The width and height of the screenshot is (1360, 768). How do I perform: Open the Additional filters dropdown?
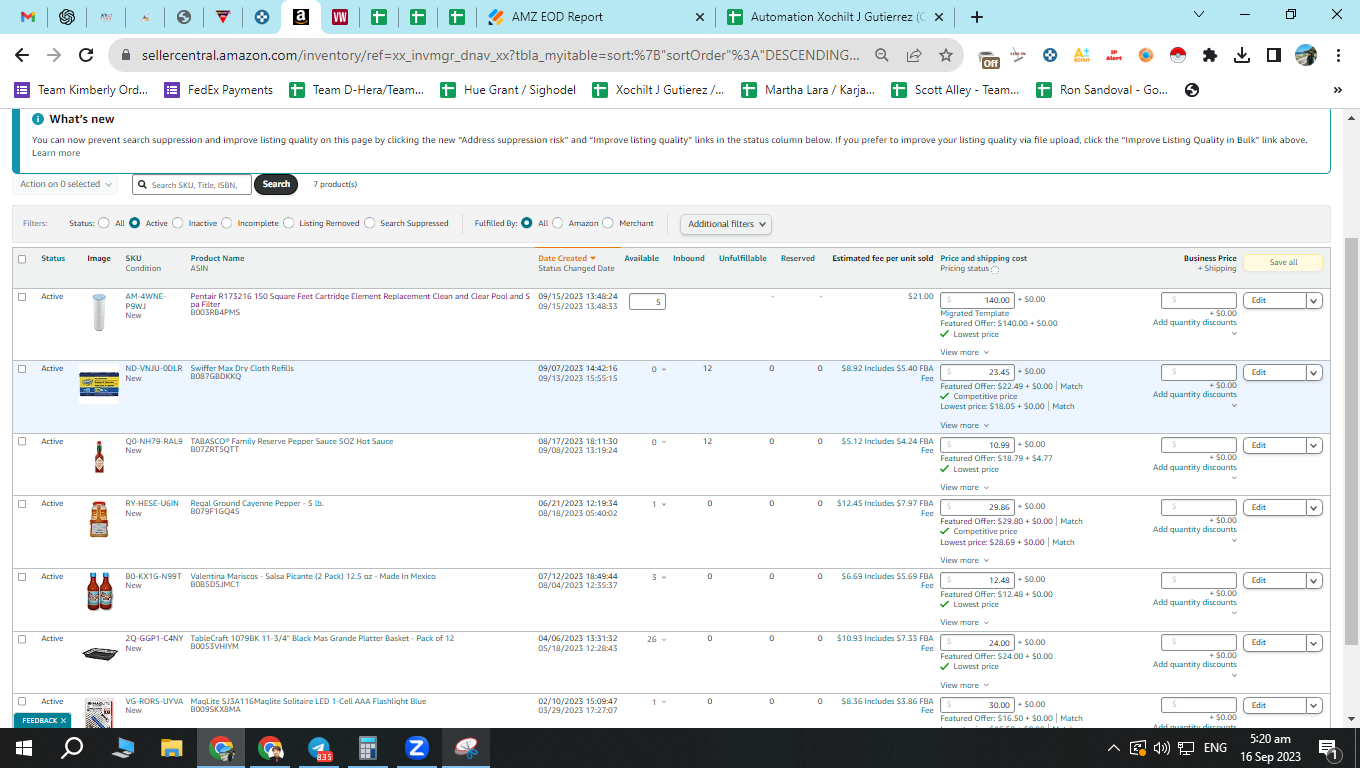coord(726,224)
